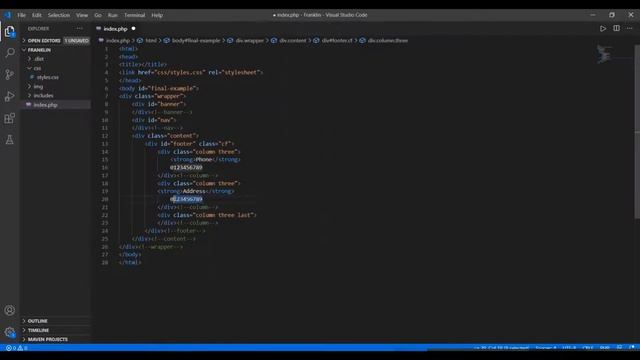640x360 pixels.
Task: Click the line and column indicator in status bar
Action: (502, 348)
